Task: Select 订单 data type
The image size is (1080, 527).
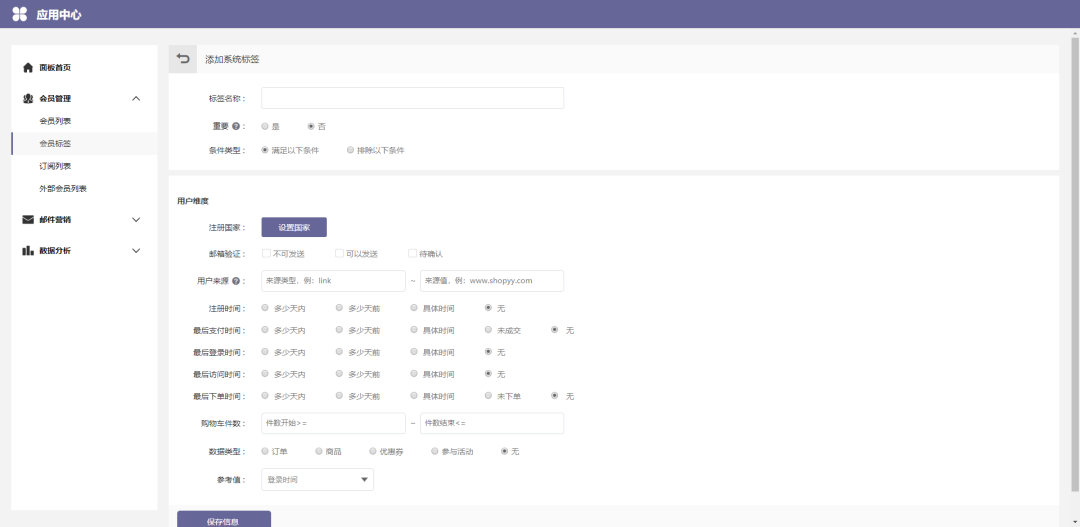Action: [265, 451]
